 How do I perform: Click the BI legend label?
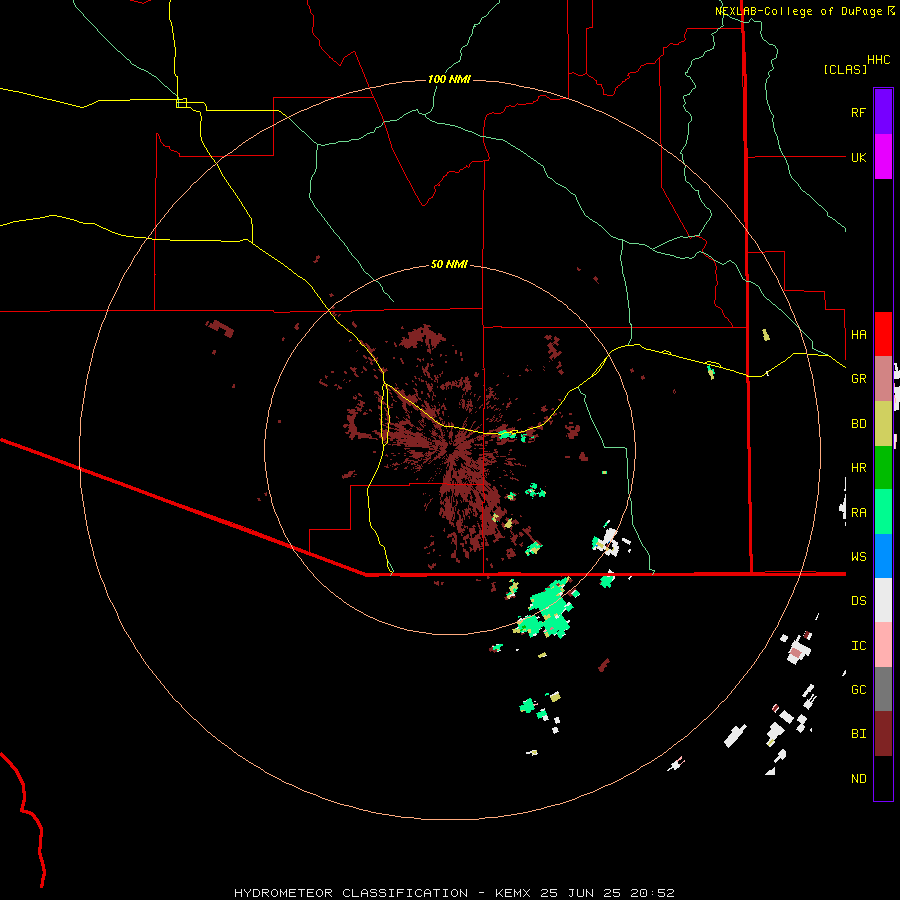(858, 734)
